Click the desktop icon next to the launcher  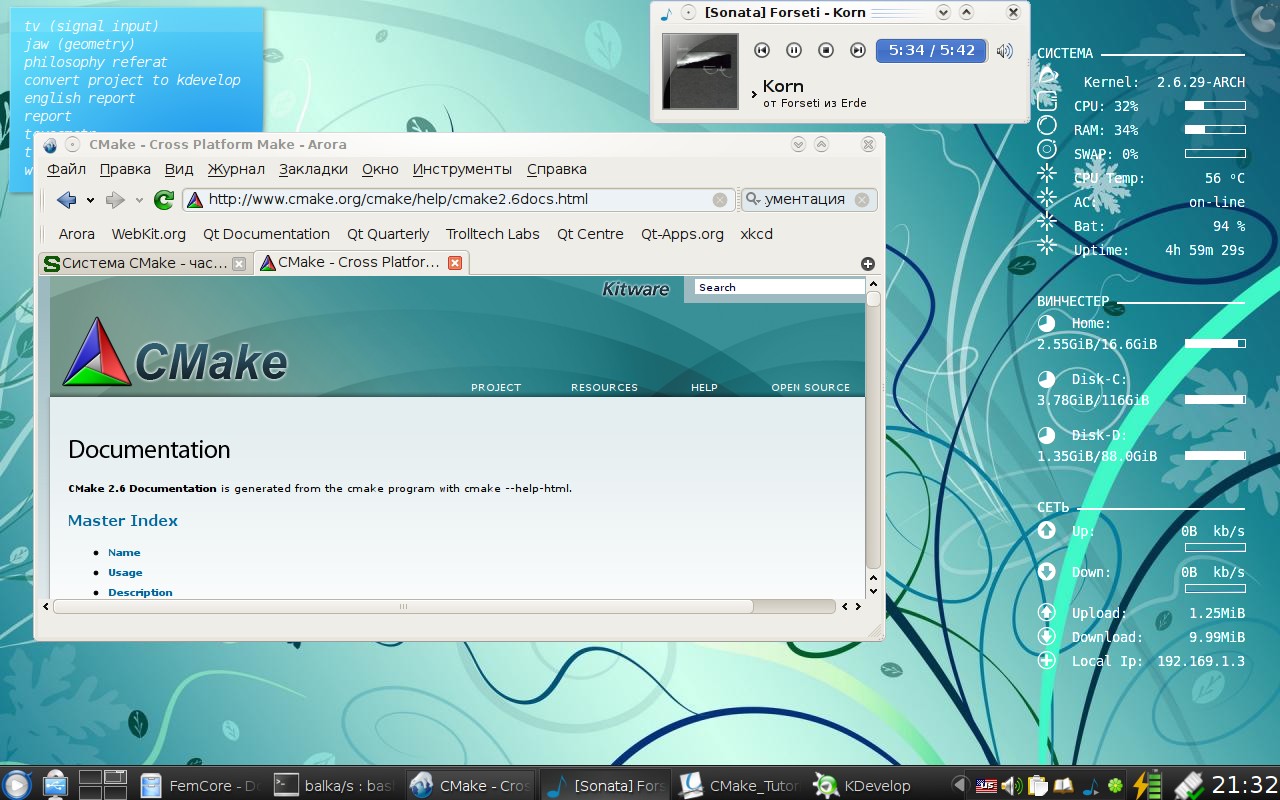(x=54, y=784)
